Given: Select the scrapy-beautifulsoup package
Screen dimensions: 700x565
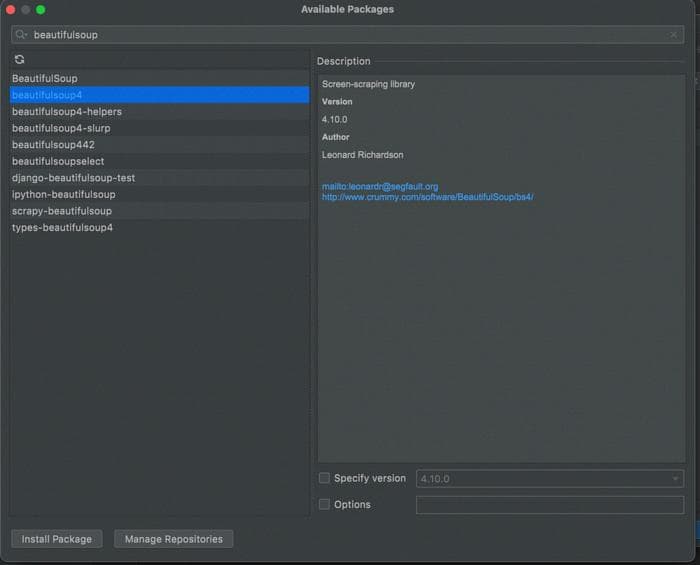Looking at the screenshot, I should click(159, 211).
